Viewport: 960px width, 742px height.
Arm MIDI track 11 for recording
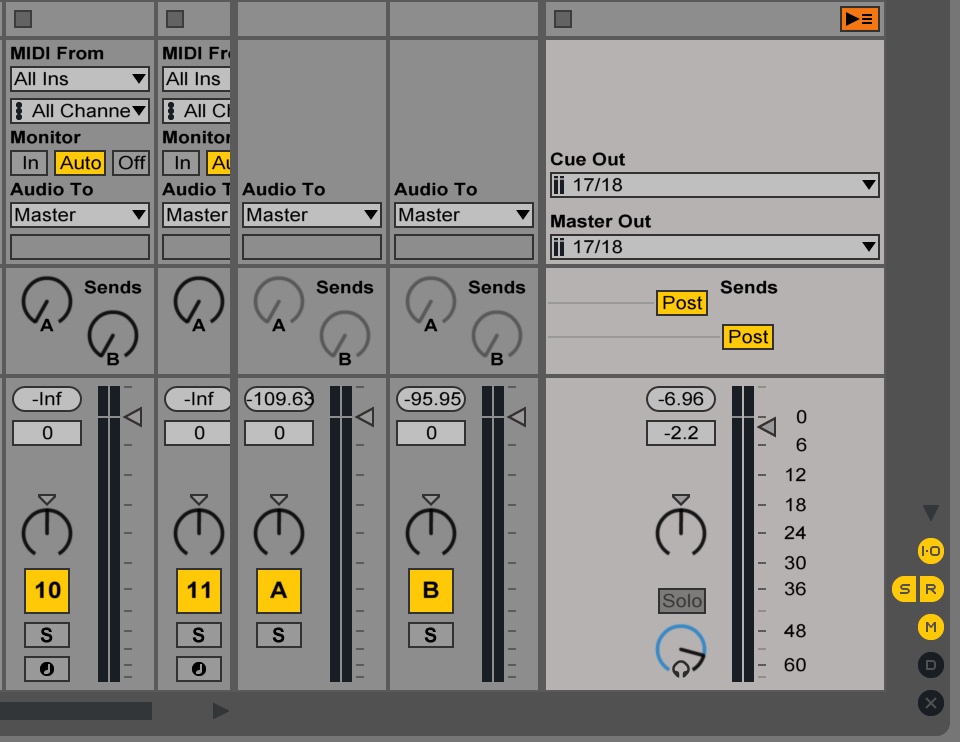(x=198, y=669)
